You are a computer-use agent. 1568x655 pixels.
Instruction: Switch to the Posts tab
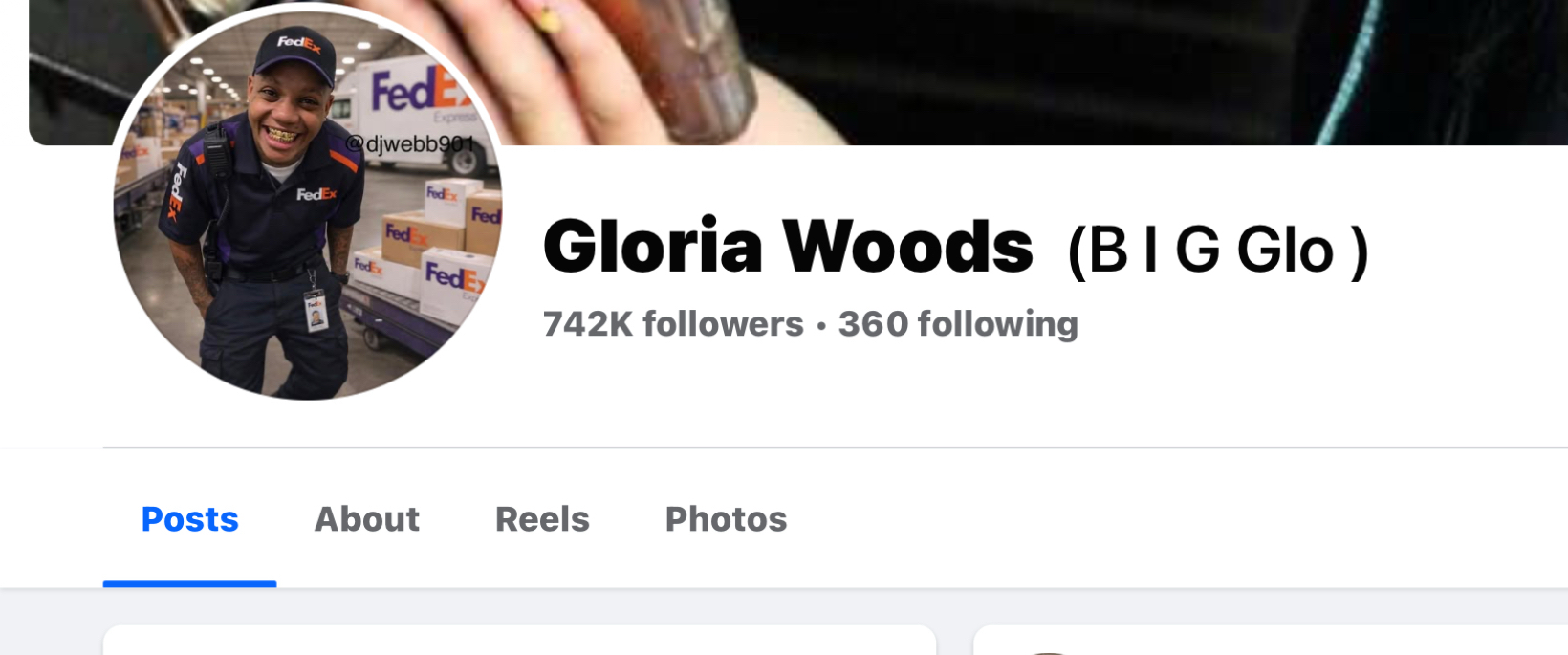pos(189,519)
